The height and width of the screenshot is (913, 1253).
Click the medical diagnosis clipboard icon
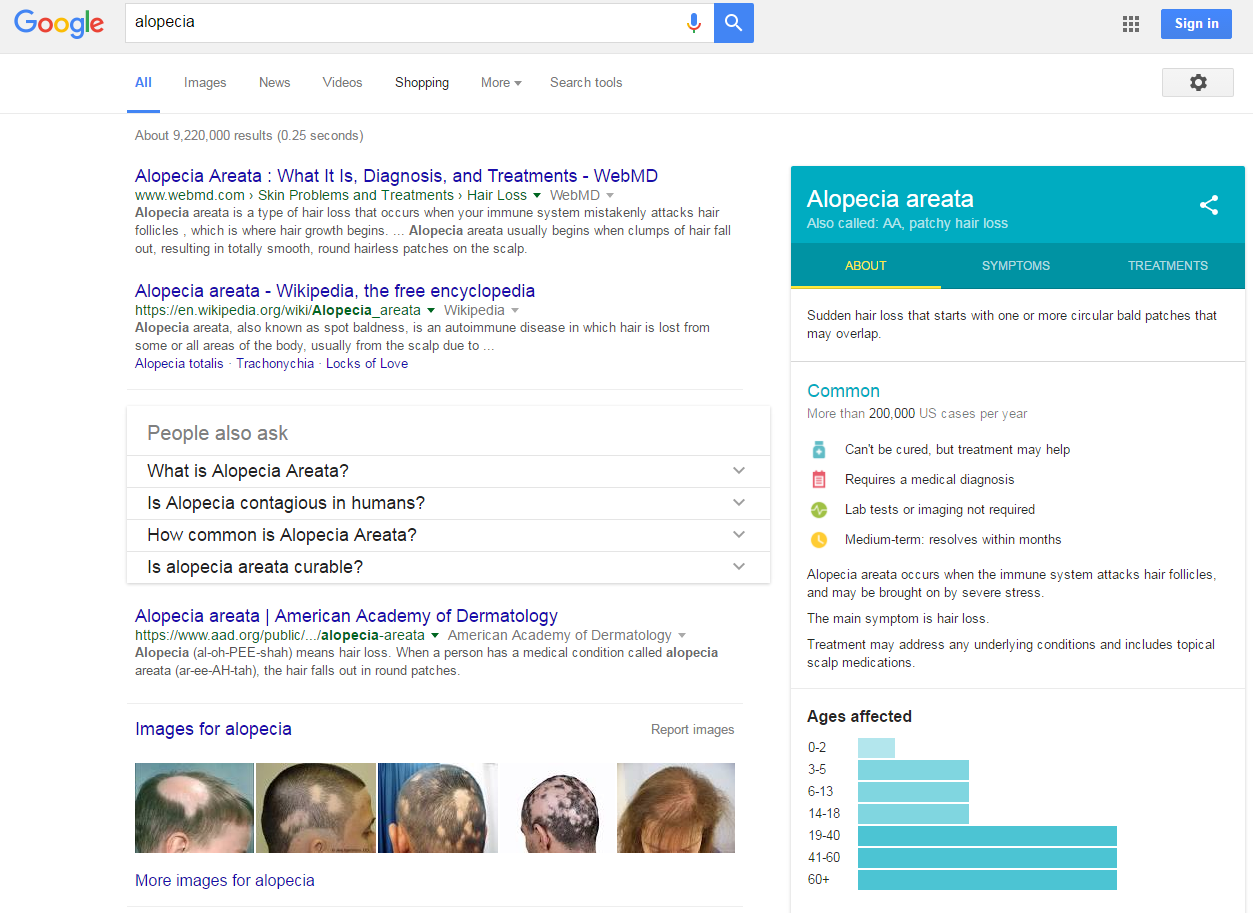pos(819,479)
